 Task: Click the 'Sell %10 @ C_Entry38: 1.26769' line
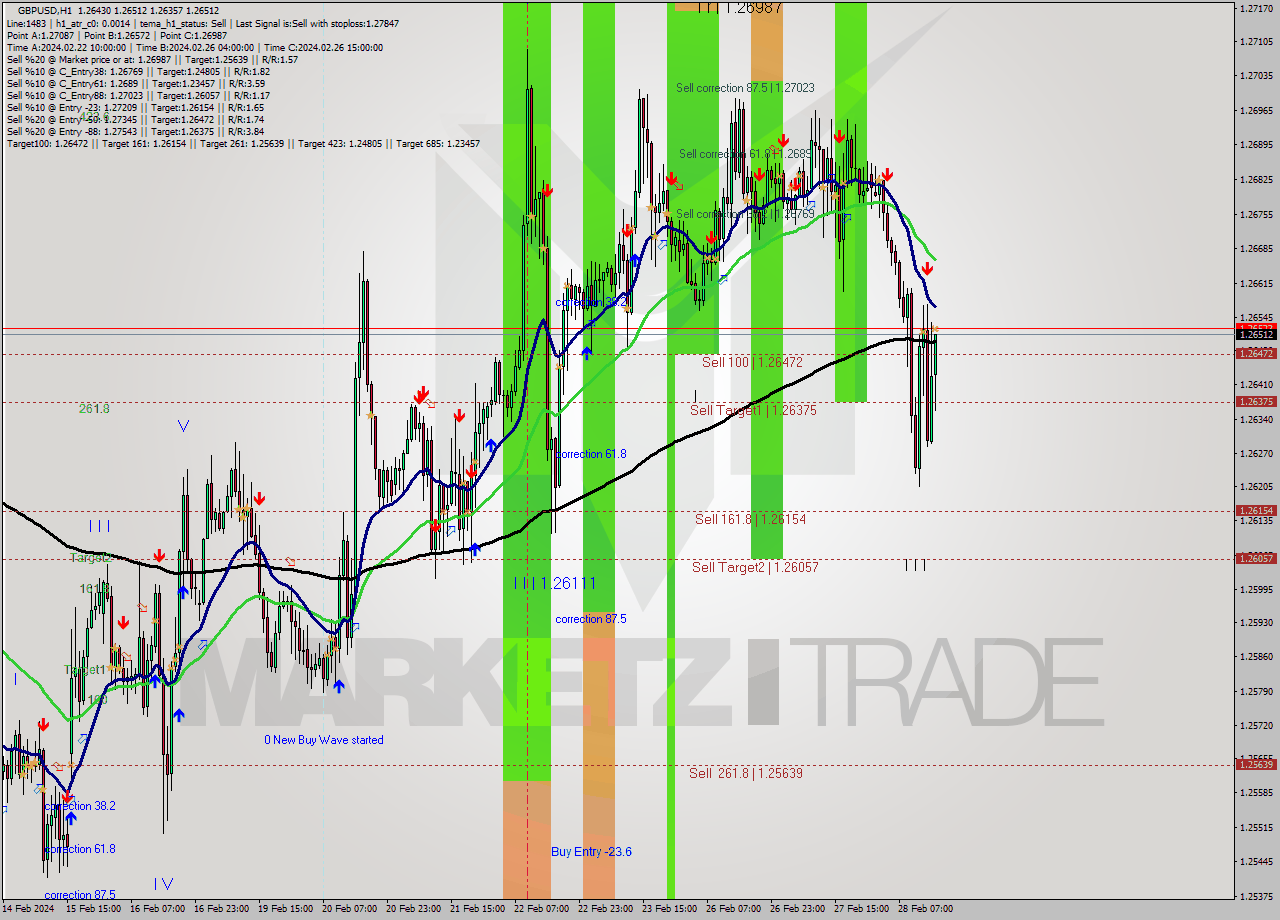click(138, 71)
